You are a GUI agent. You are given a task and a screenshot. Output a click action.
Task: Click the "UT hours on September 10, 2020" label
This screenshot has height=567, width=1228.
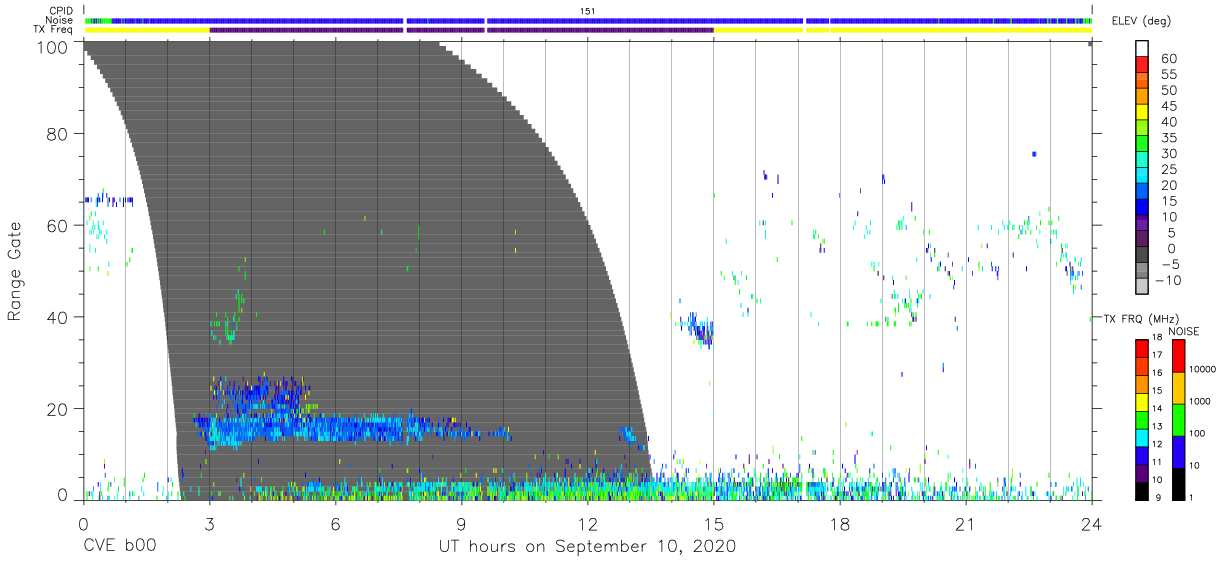(x=587, y=546)
